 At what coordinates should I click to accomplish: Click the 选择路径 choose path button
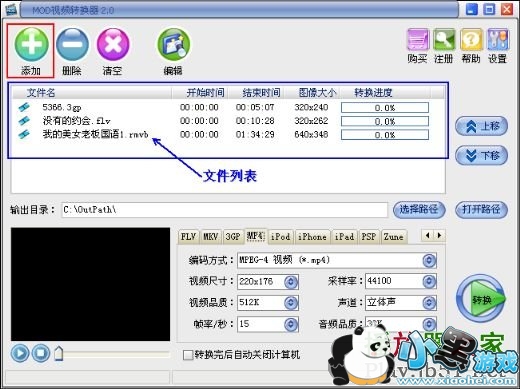coord(419,210)
